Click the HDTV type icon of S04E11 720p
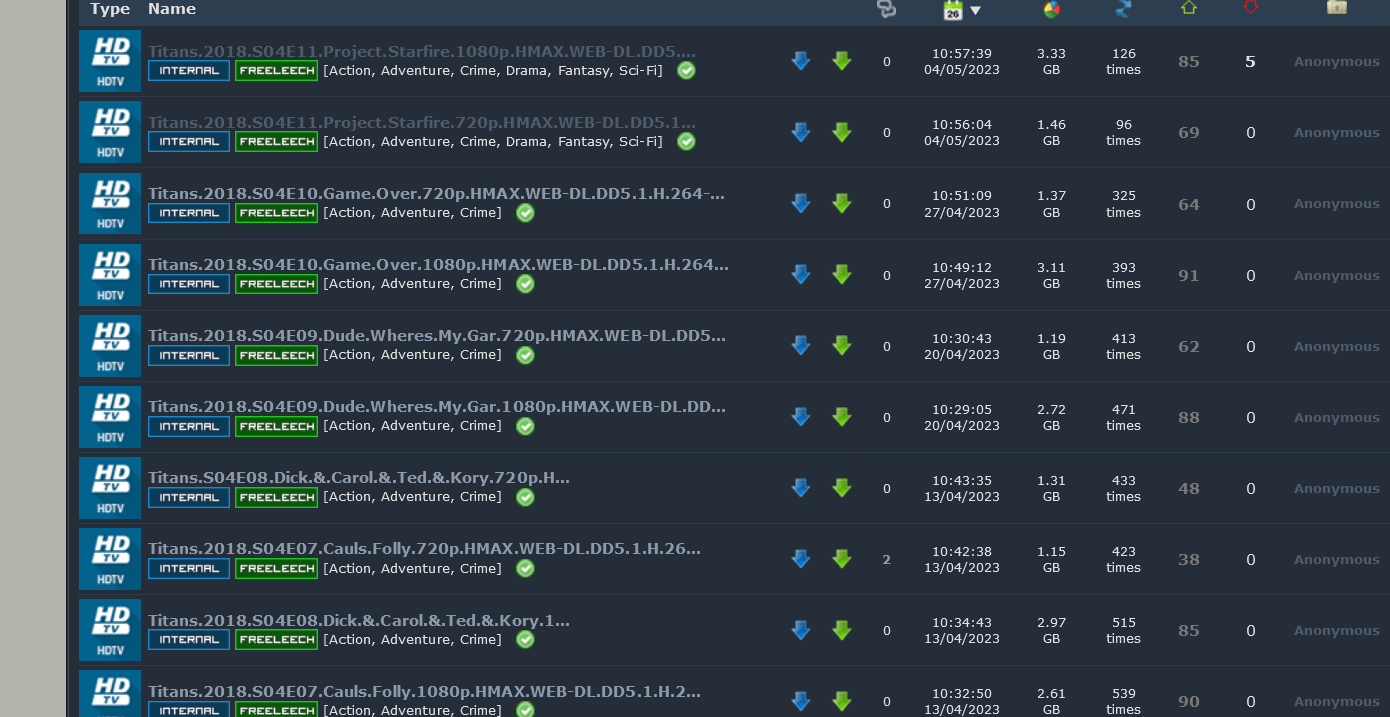 pyautogui.click(x=110, y=133)
